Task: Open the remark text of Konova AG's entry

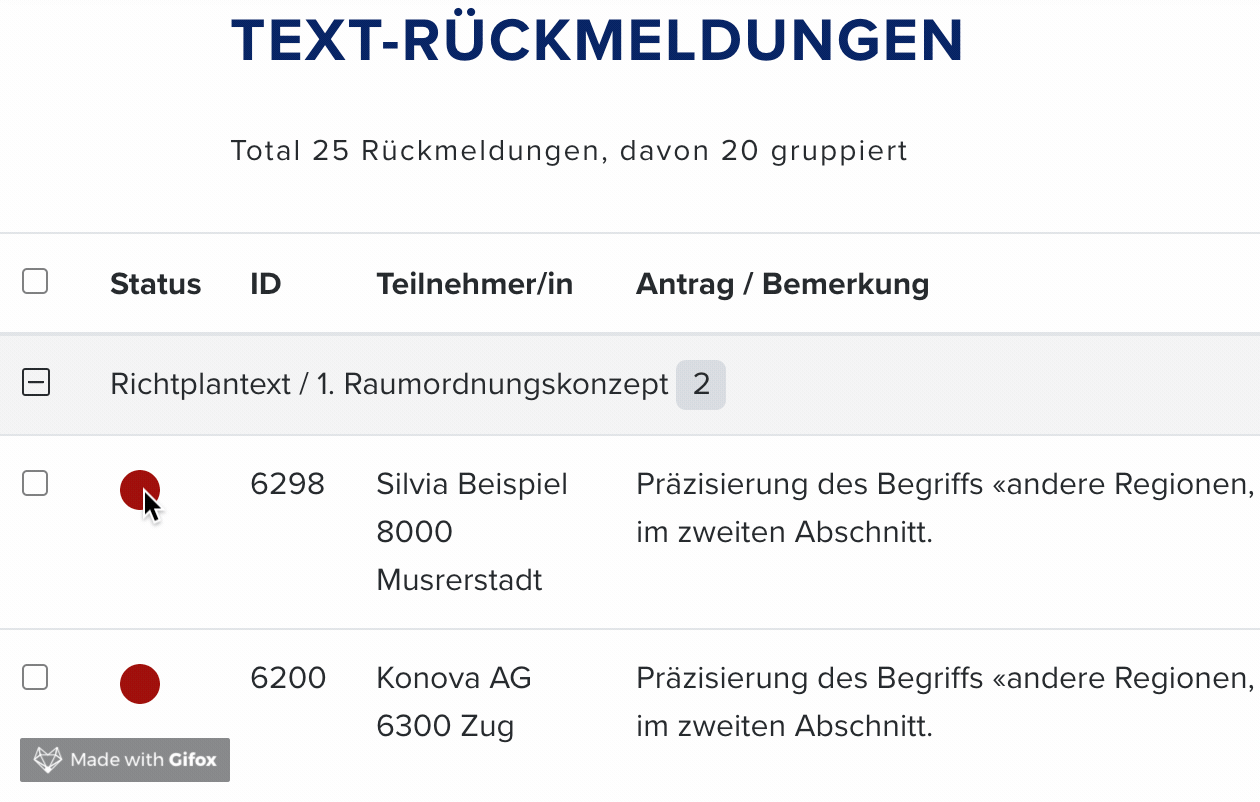Action: (x=946, y=702)
